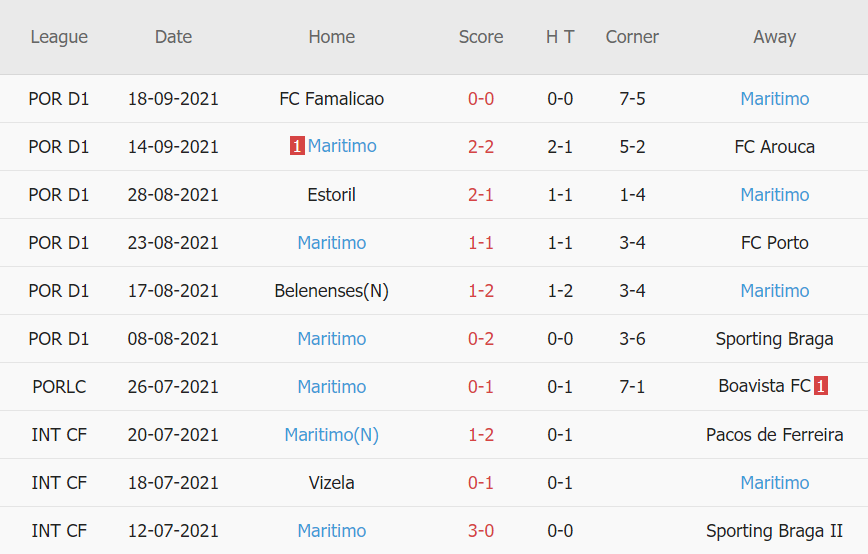The image size is (868, 554).
Task: Select FC Porto team name
Action: pos(774,243)
